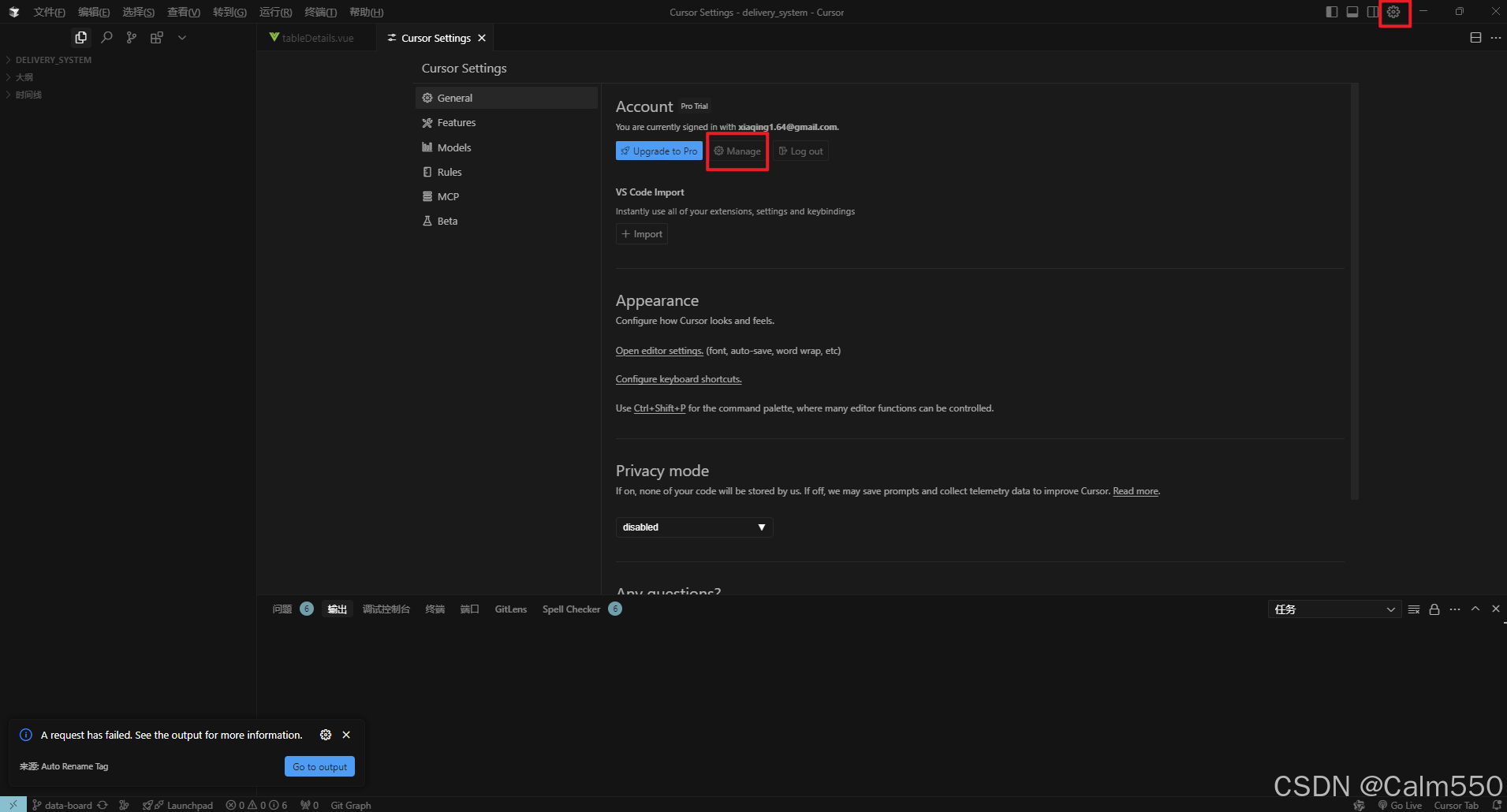Click Go to output notification button
Image resolution: width=1507 pixels, height=812 pixels.
click(319, 766)
